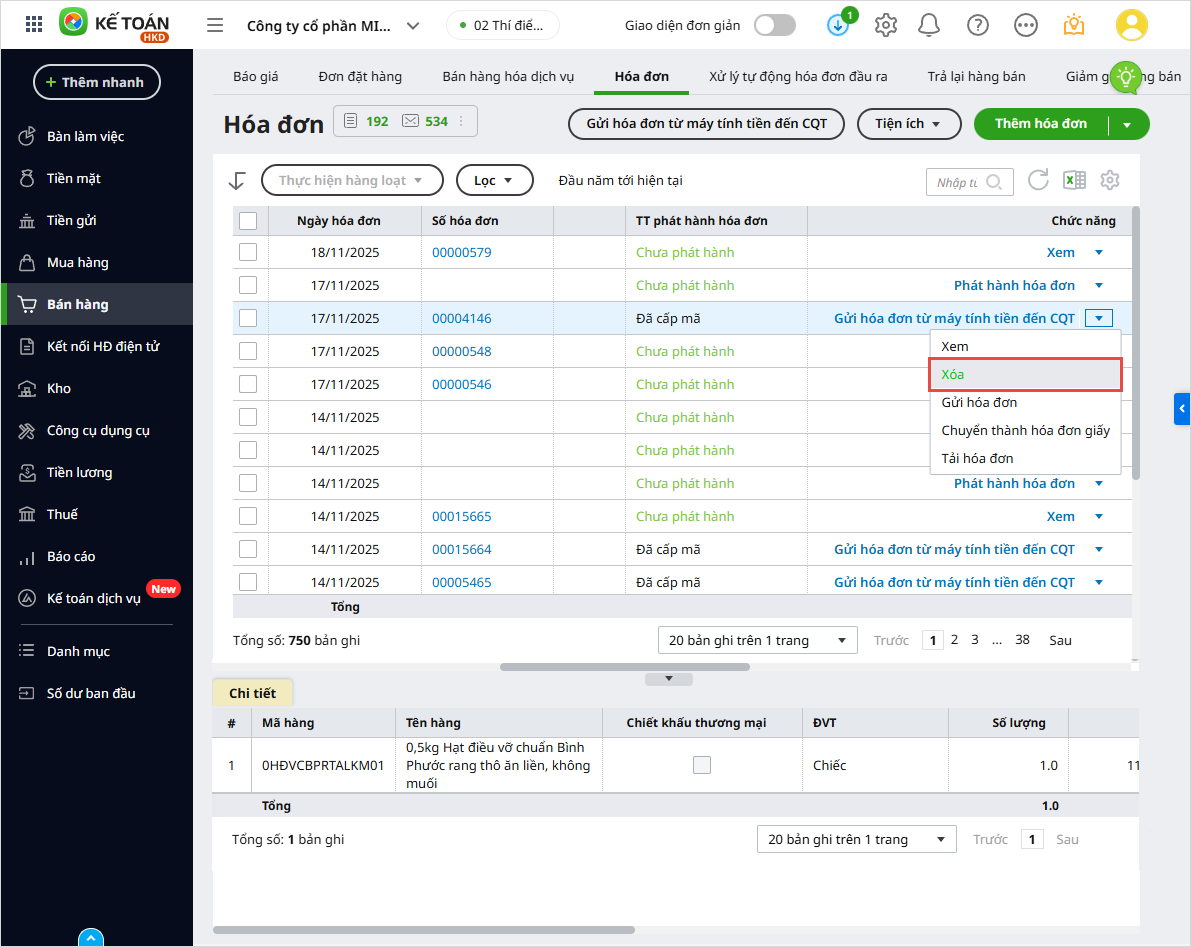The height and width of the screenshot is (947, 1191).
Task: Open the help question mark icon
Action: [x=978, y=25]
